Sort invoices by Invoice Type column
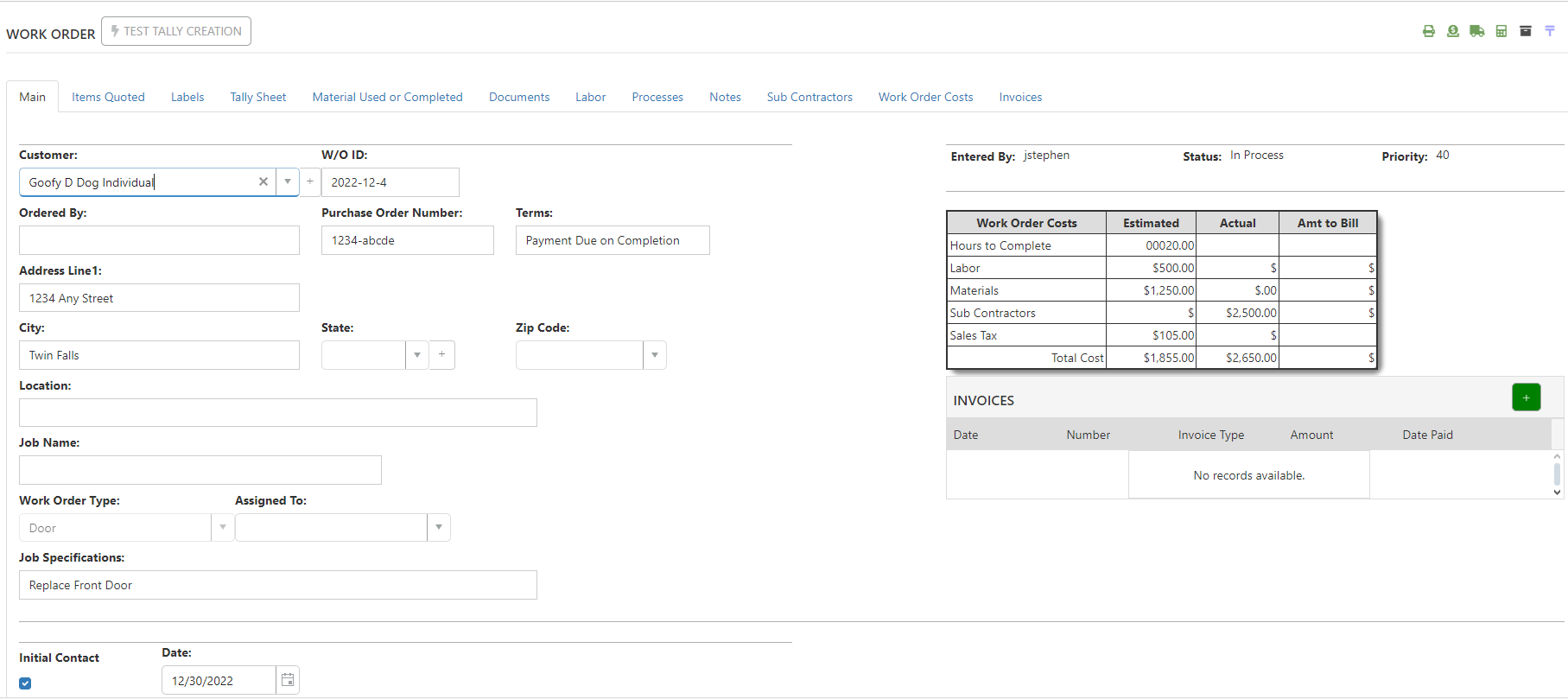Screen dimensions: 1568x699 pos(1211,435)
